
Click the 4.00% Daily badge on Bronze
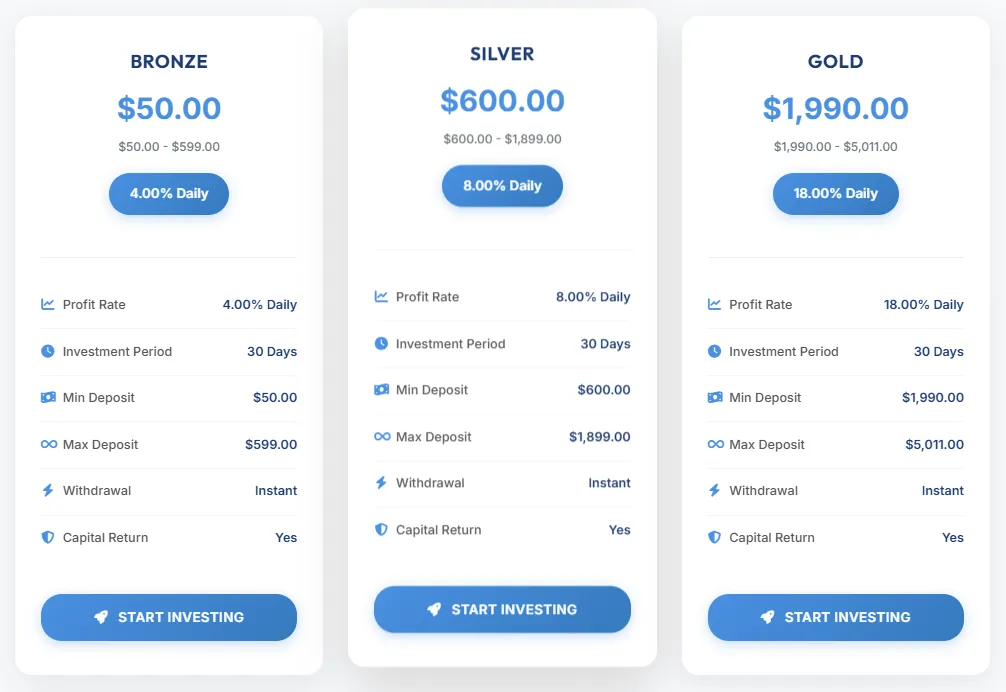click(x=169, y=193)
